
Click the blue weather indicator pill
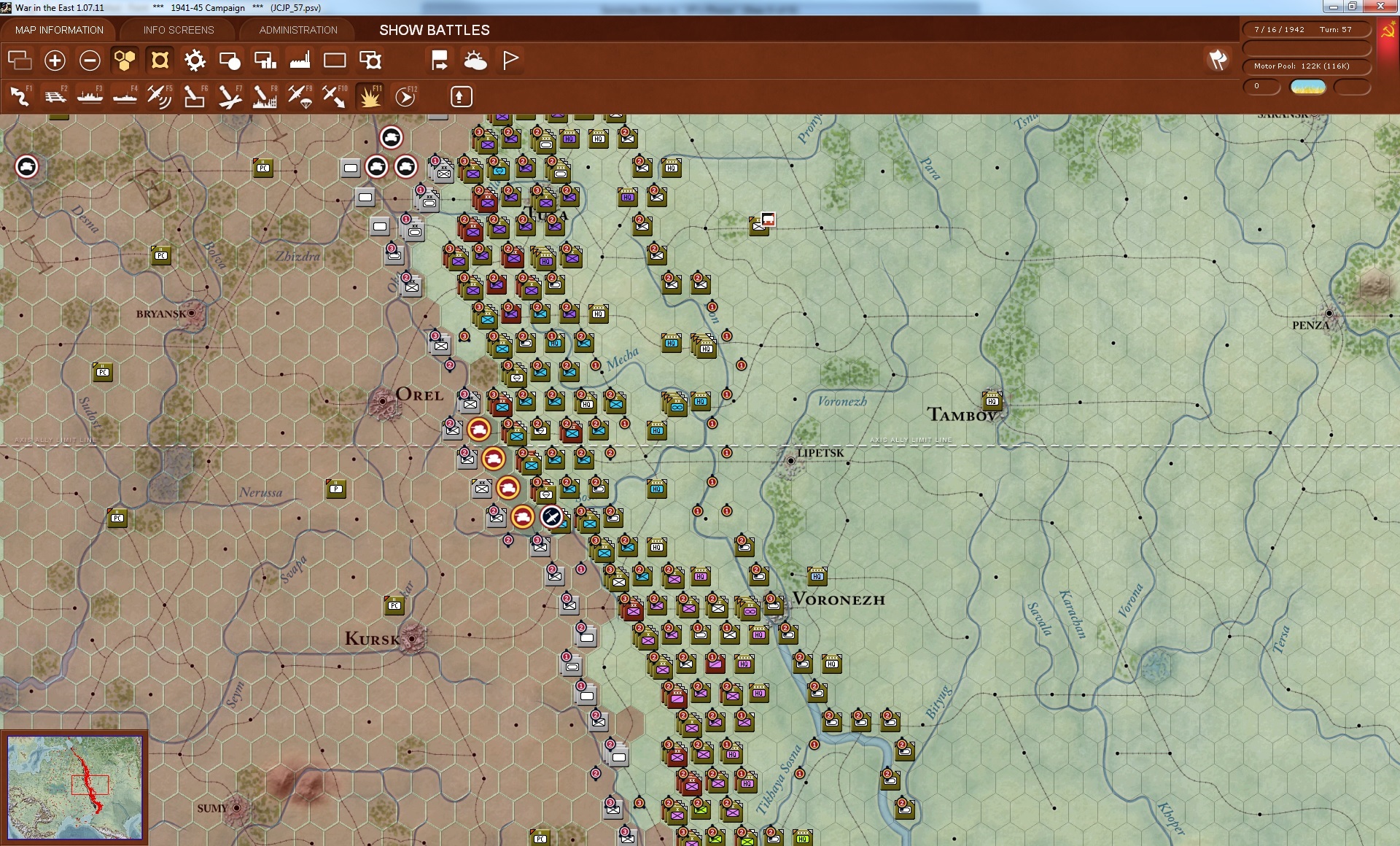coord(1307,87)
